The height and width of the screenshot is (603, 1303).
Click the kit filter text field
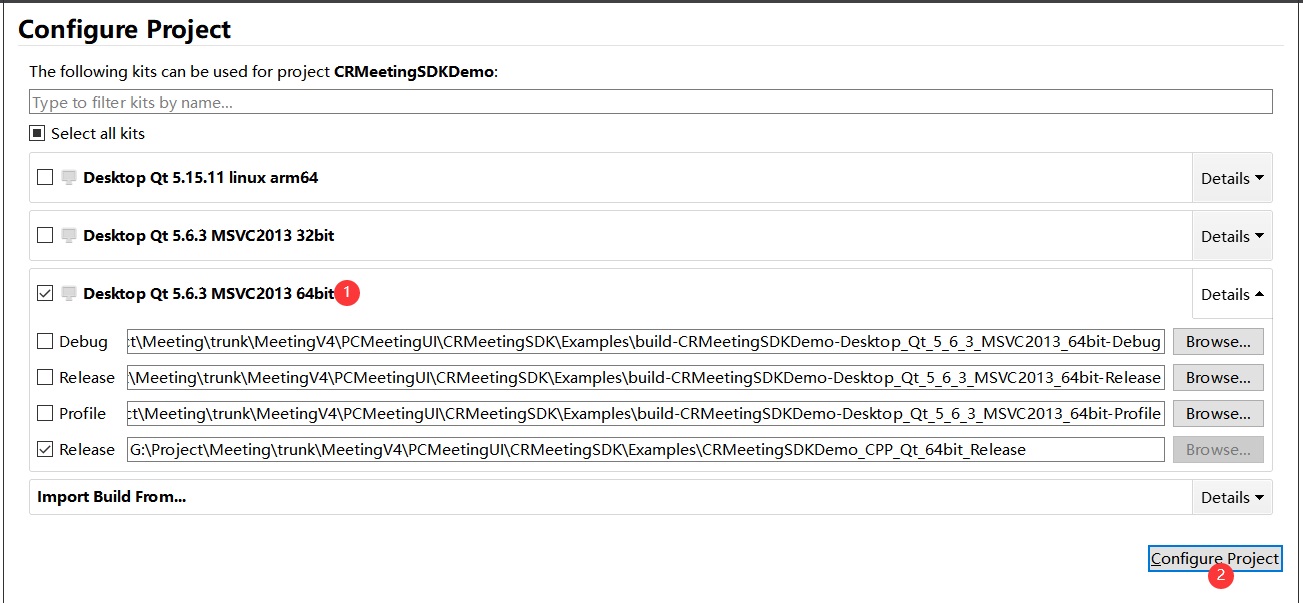coord(650,102)
